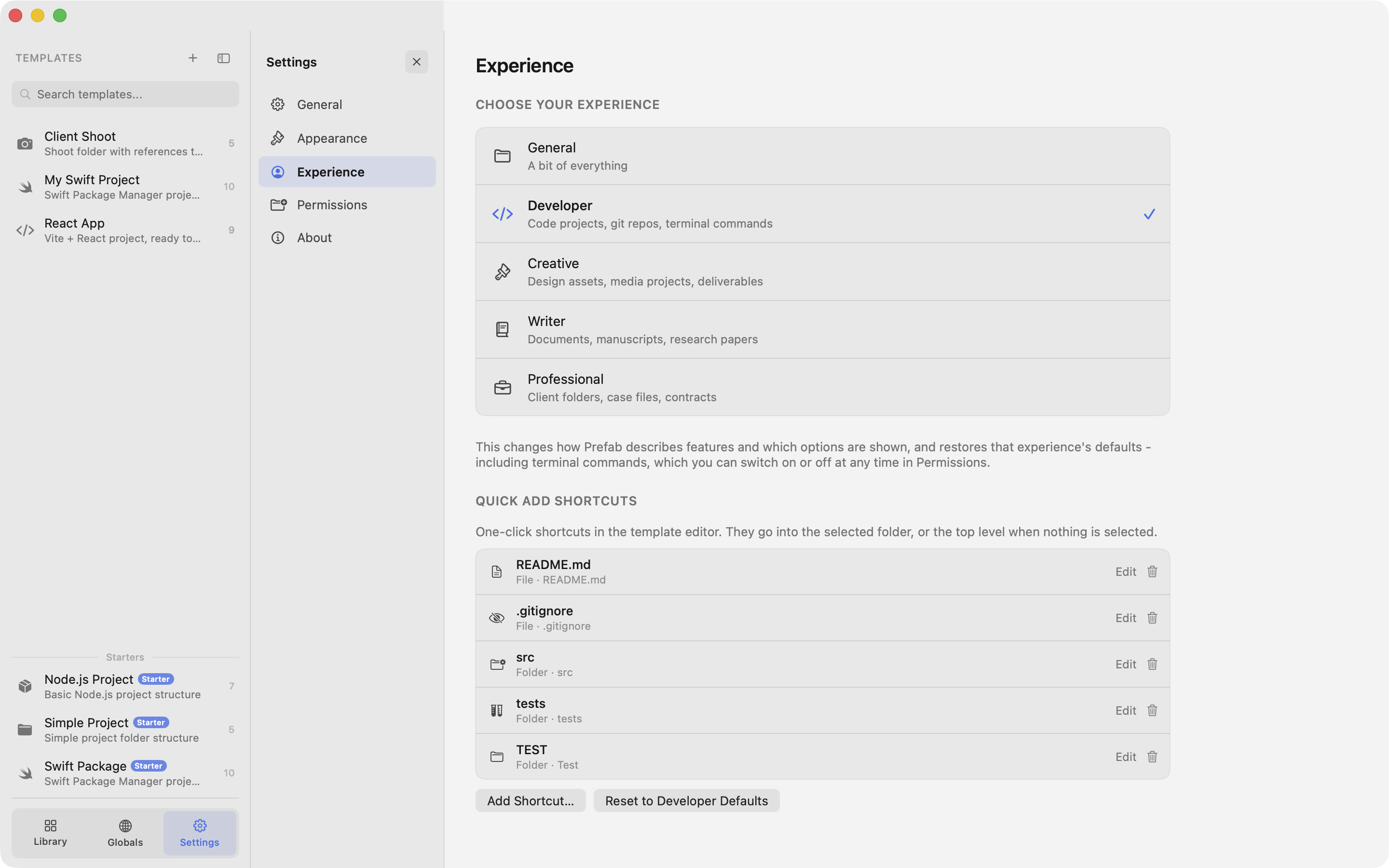Click the Simple Project folder icon
The width and height of the screenshot is (1389, 868).
25,730
